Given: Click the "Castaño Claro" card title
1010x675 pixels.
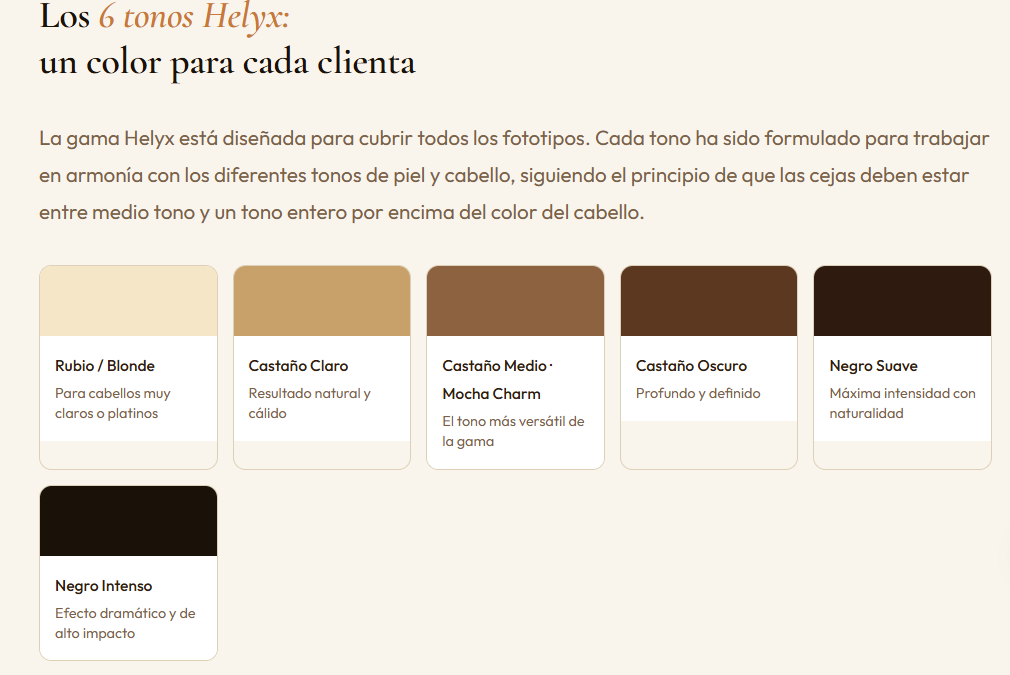Looking at the screenshot, I should [x=298, y=366].
